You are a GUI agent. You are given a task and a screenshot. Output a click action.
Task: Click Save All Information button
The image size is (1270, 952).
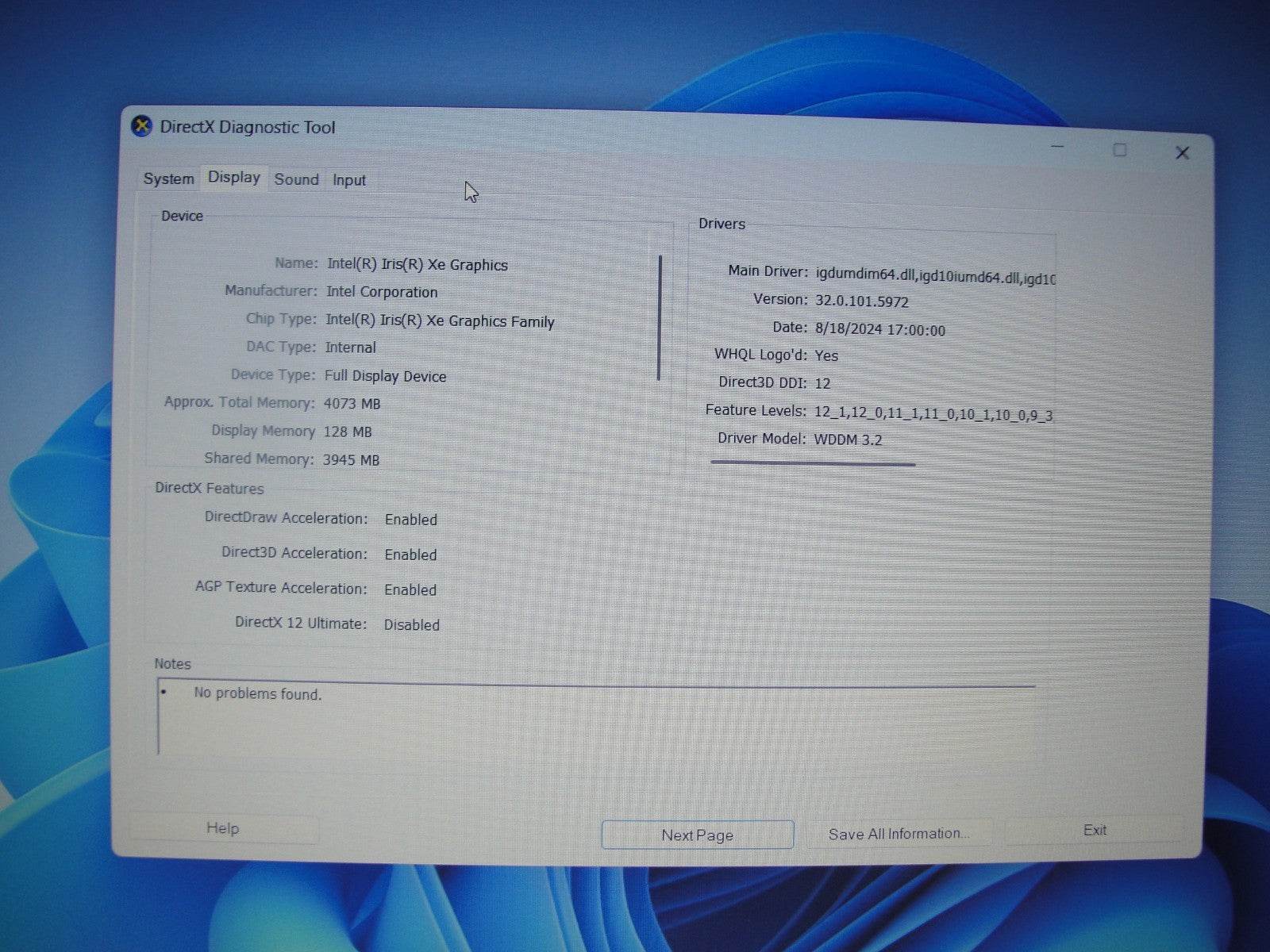pyautogui.click(x=899, y=833)
